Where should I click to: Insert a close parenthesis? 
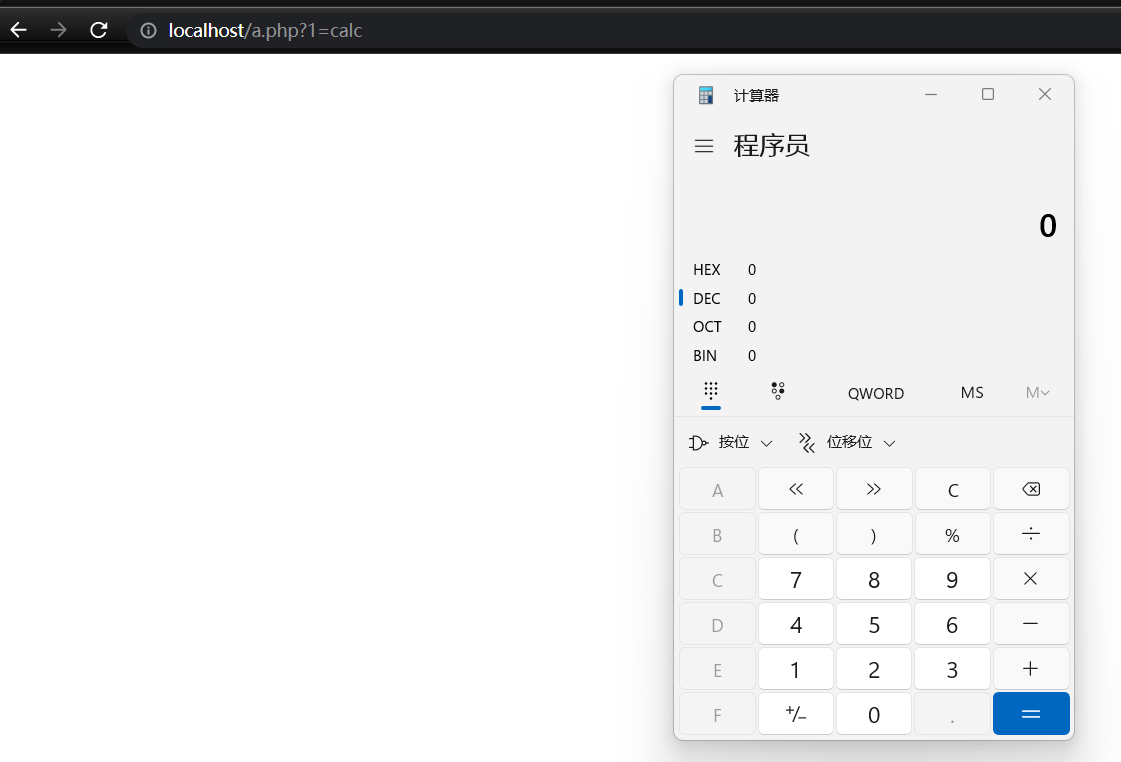coord(874,534)
